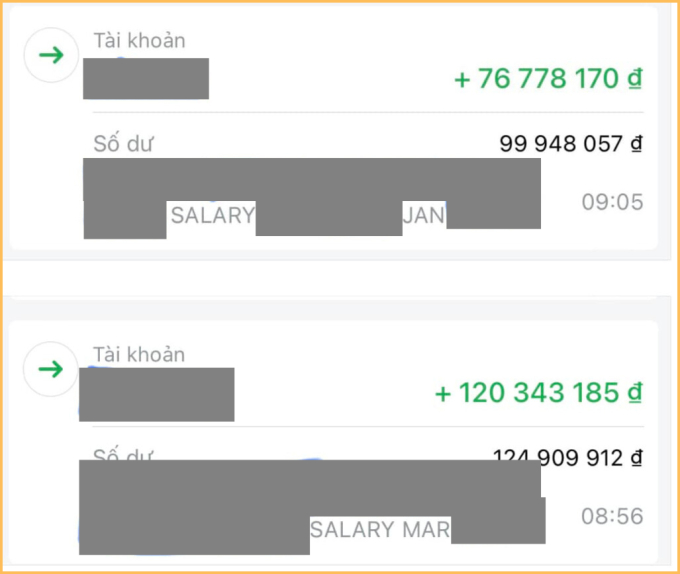Open the first transaction card showing 76 778 170
This screenshot has height=574, width=680.
tap(333, 128)
